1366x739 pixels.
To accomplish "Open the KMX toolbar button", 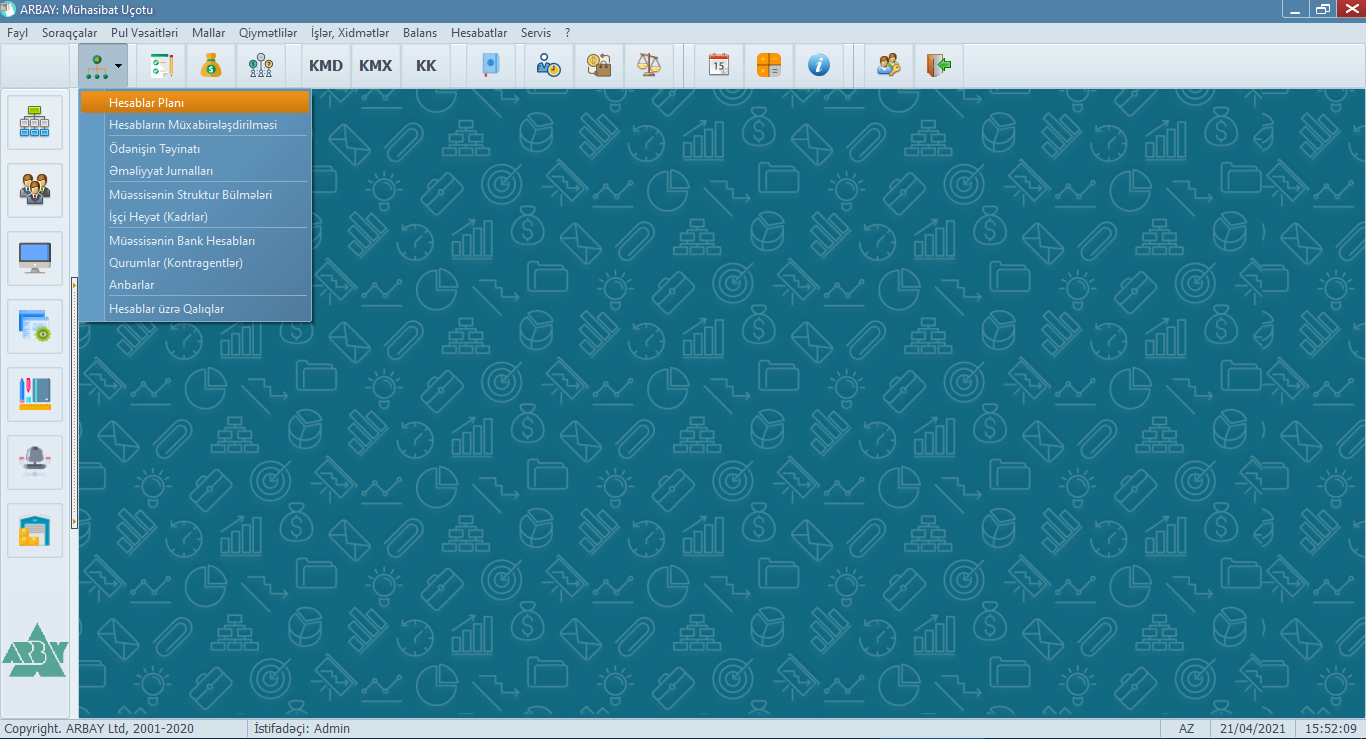I will 376,66.
